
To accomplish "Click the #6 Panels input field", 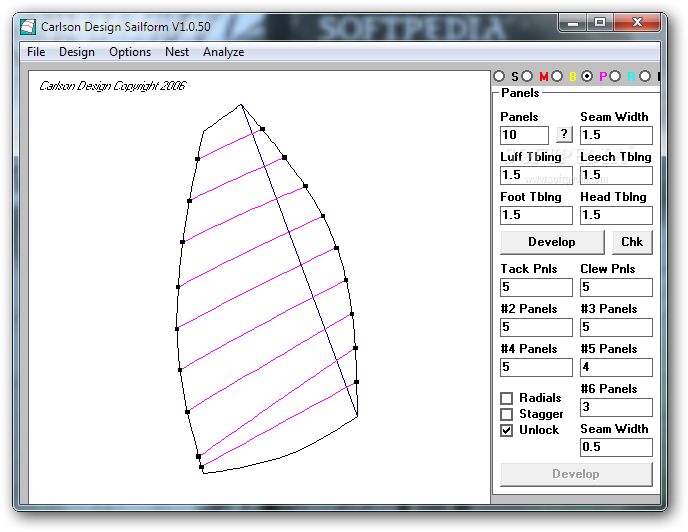I will 616,407.
